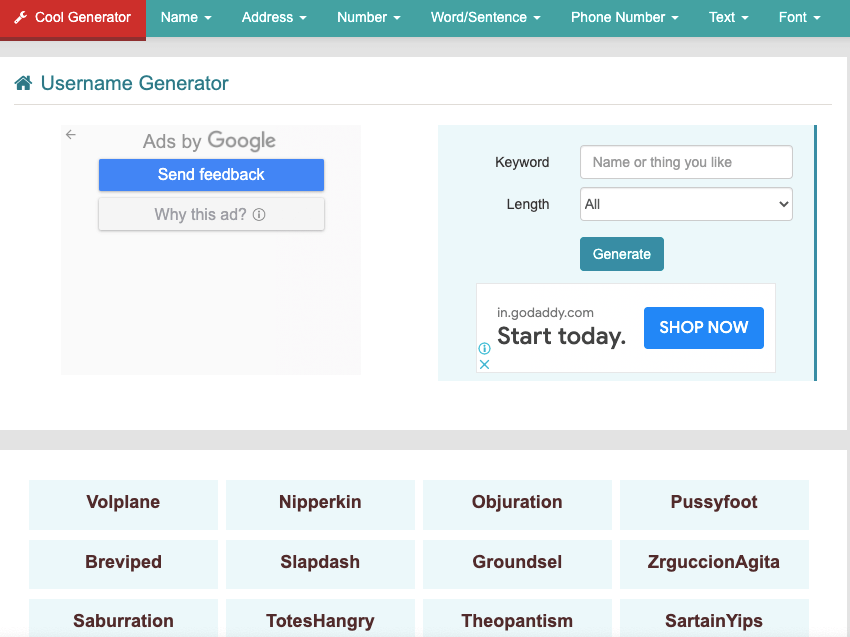Click the ad info icon near GoDaddy
The height and width of the screenshot is (637, 850).
[x=484, y=348]
